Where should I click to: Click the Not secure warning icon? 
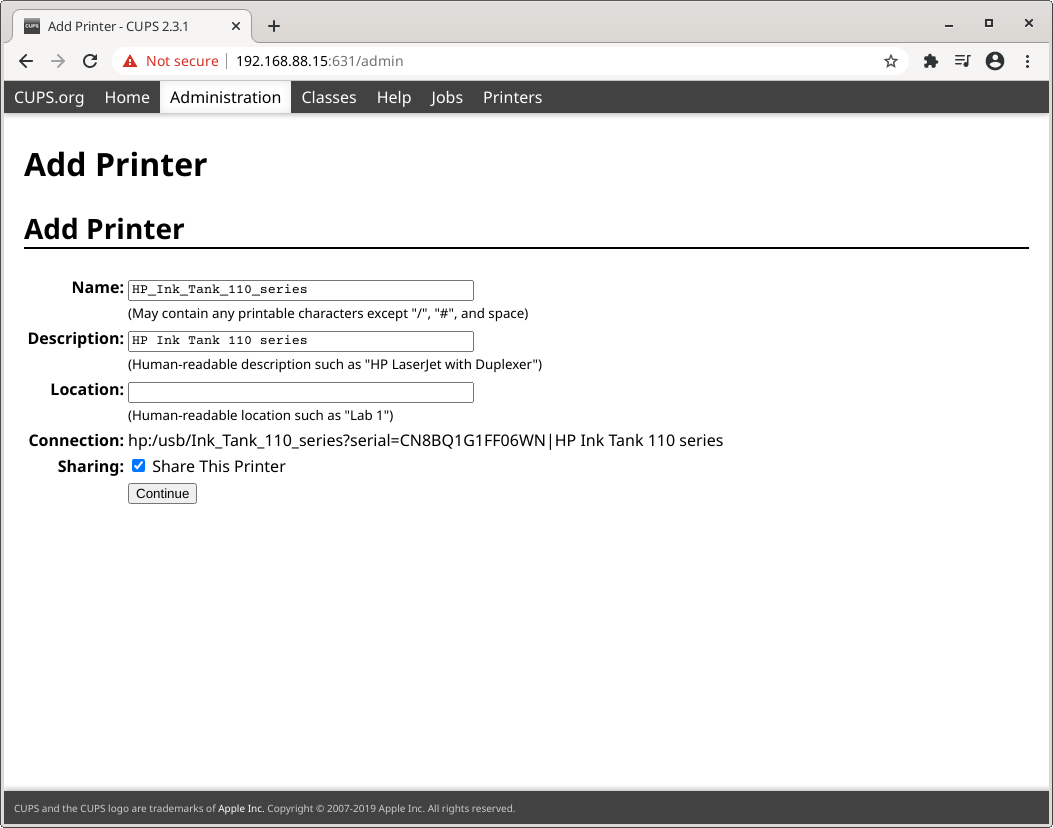pos(130,61)
